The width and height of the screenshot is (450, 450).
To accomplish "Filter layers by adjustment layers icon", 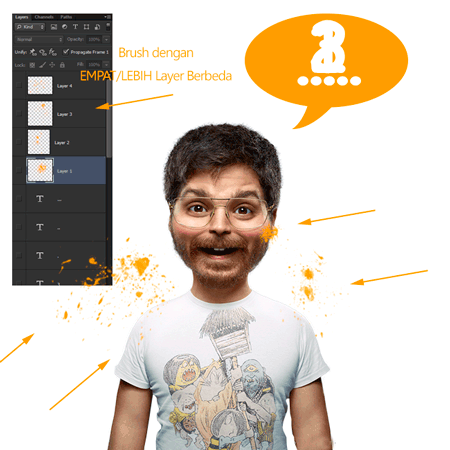I will [x=65, y=27].
